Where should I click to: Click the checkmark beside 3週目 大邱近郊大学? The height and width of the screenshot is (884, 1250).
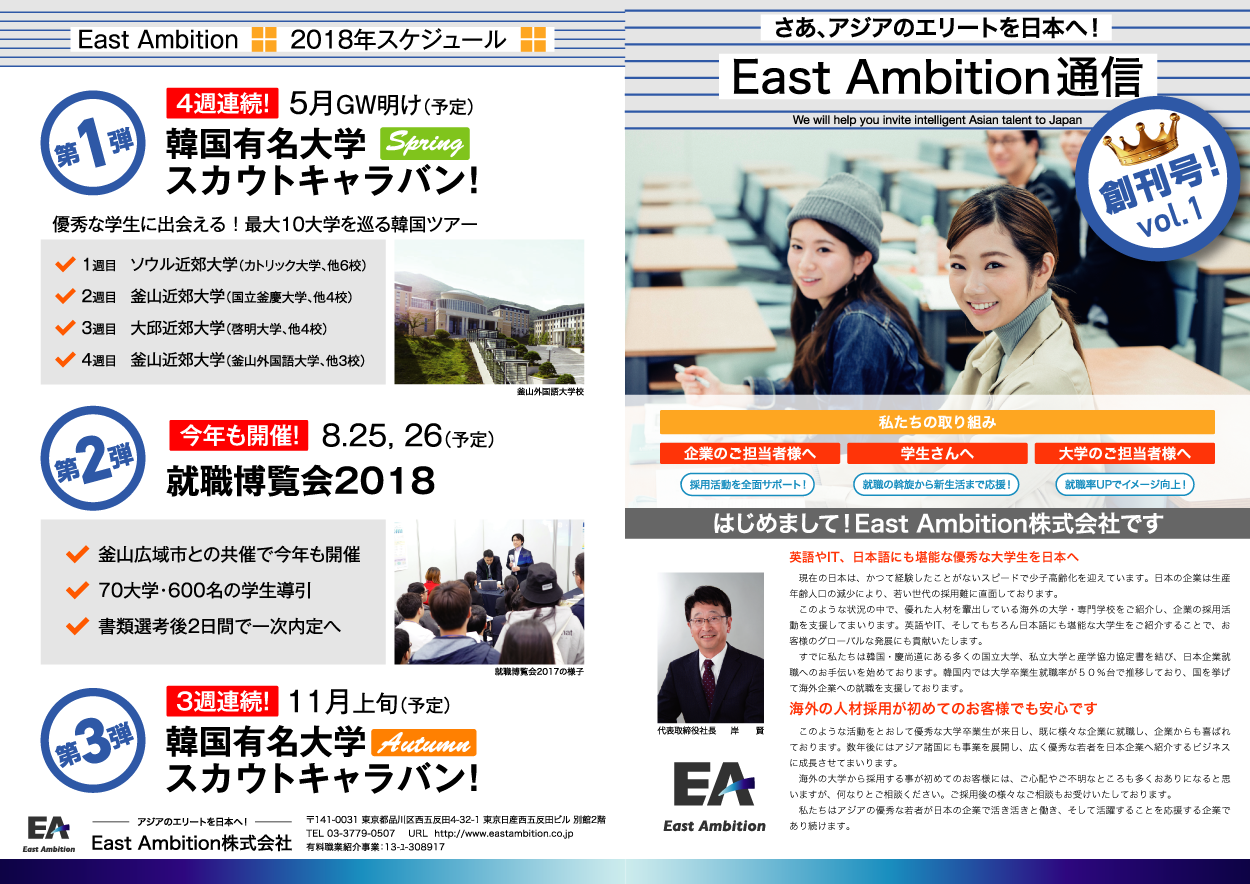66,328
